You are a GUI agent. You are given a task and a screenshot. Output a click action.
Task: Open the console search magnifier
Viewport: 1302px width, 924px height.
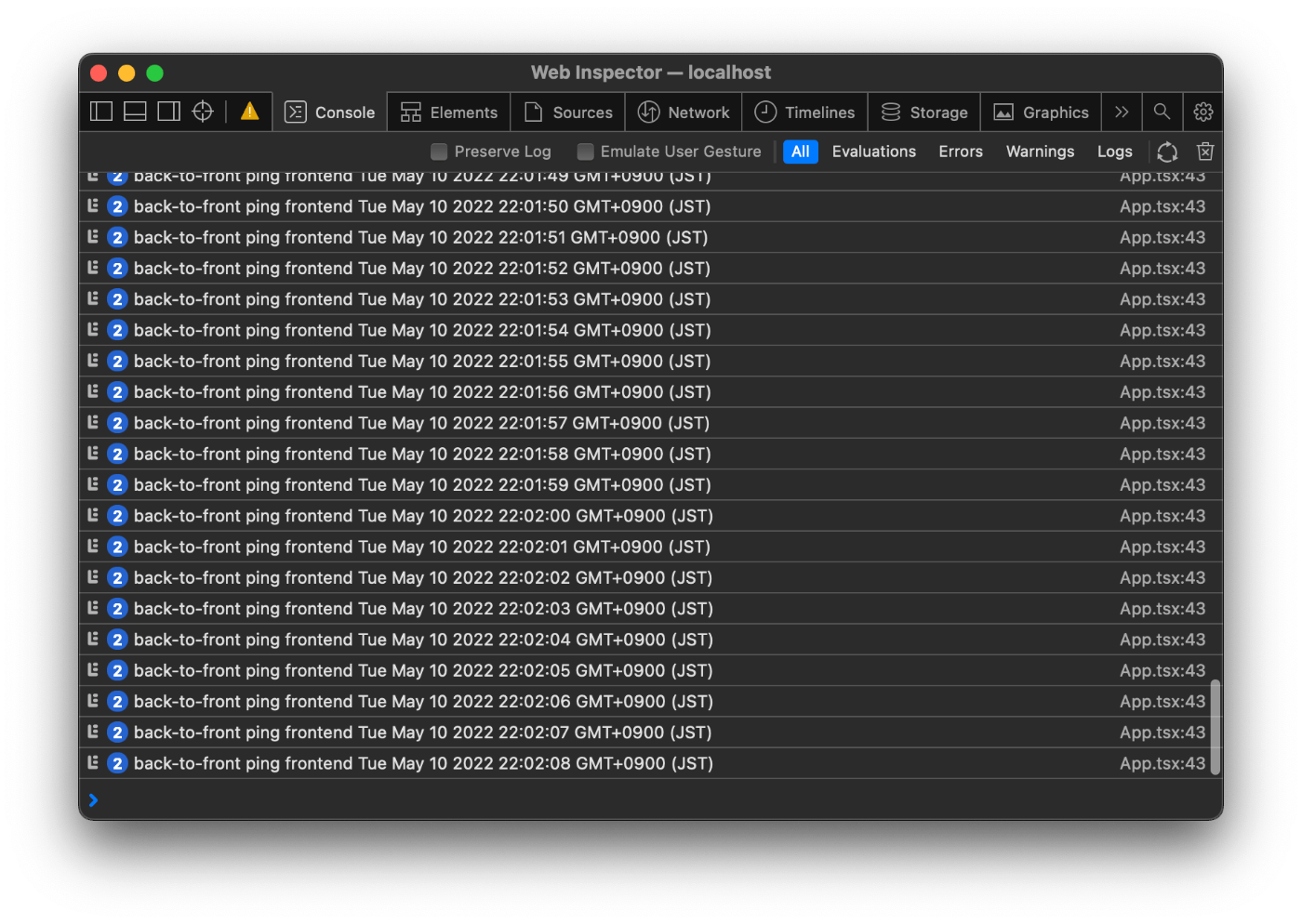[x=1162, y=112]
